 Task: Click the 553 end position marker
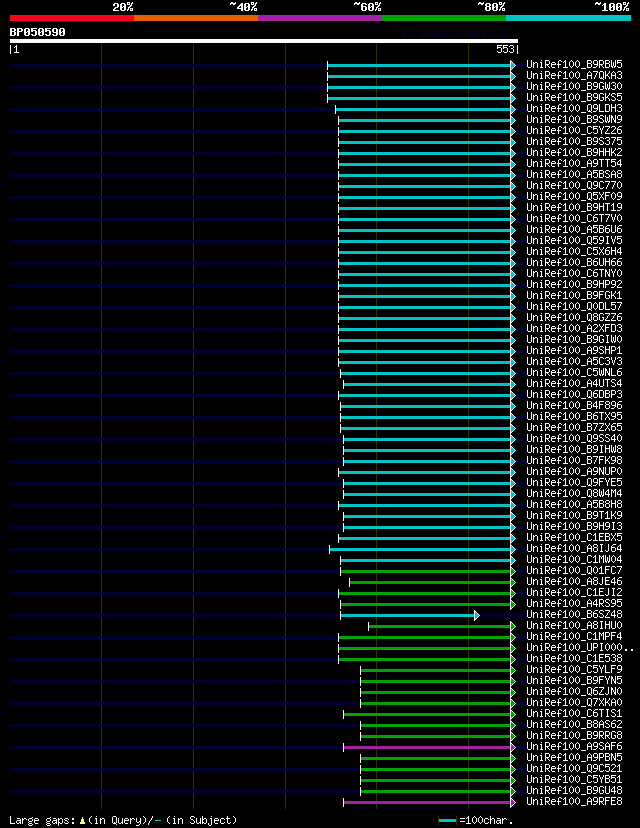(507, 49)
